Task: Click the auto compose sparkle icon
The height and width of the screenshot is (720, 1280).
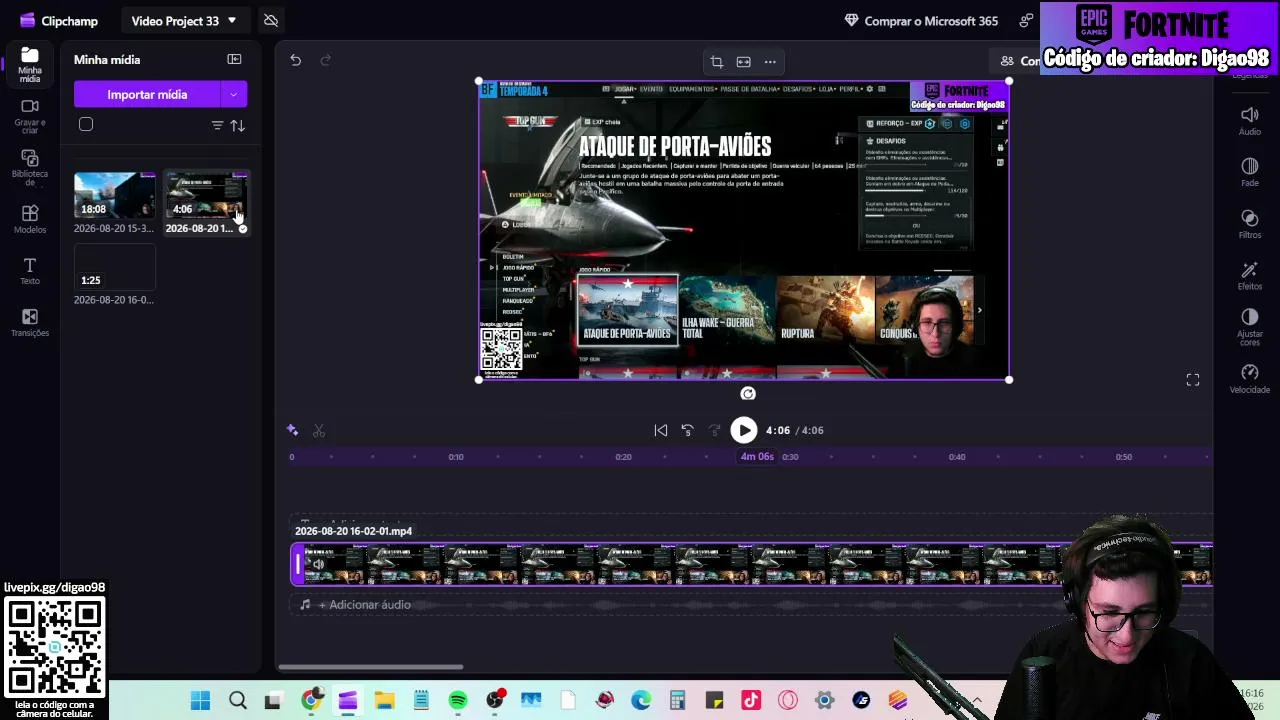Action: 292,430
